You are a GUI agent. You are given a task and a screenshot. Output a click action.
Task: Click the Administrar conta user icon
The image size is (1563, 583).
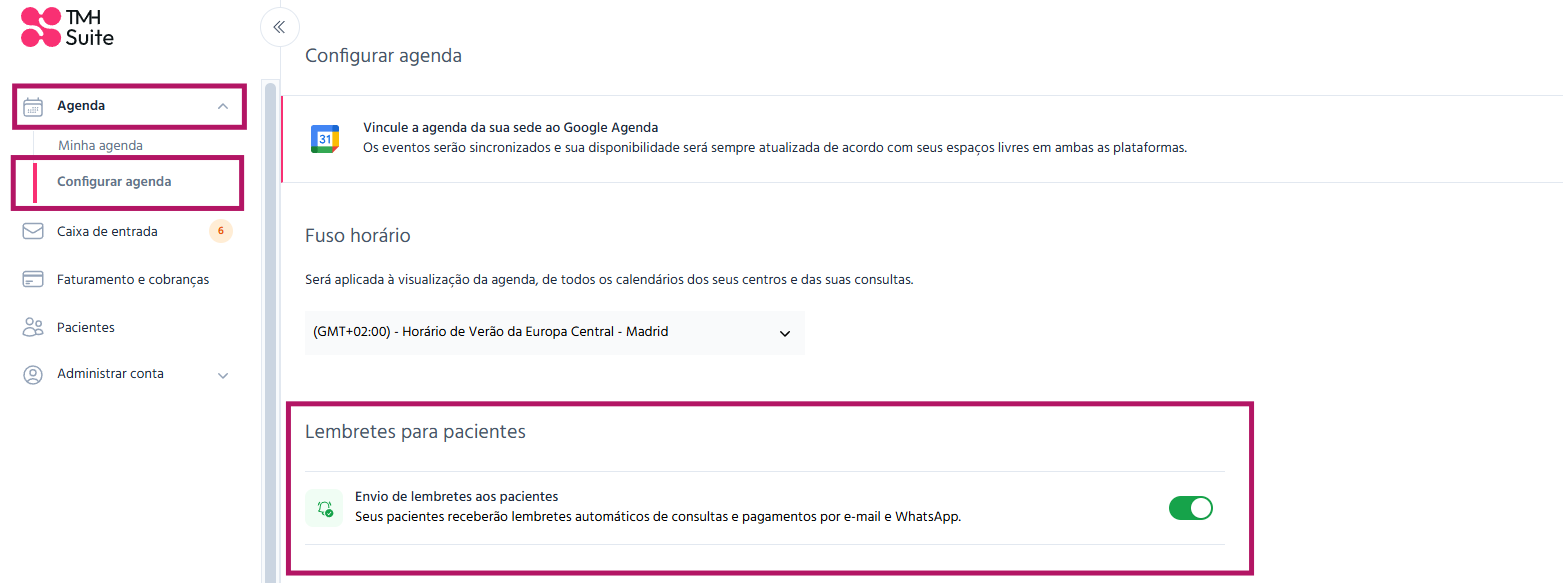[x=33, y=374]
